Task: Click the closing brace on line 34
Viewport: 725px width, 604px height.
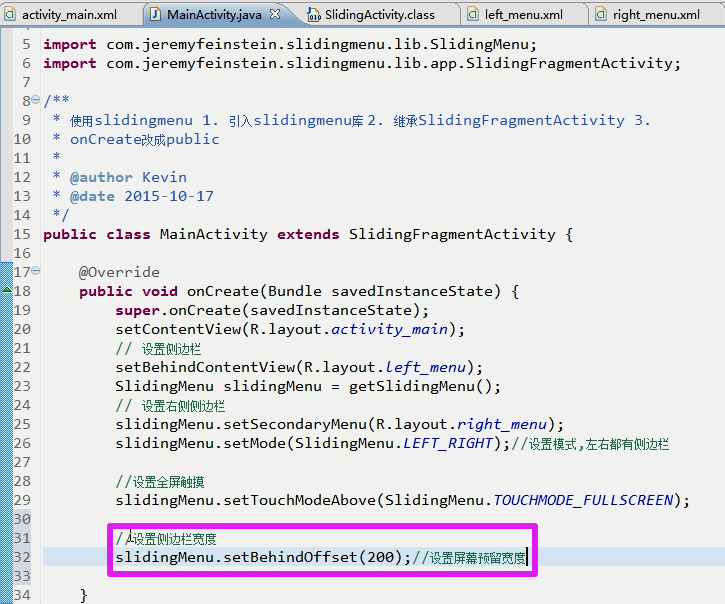Action: (x=84, y=595)
